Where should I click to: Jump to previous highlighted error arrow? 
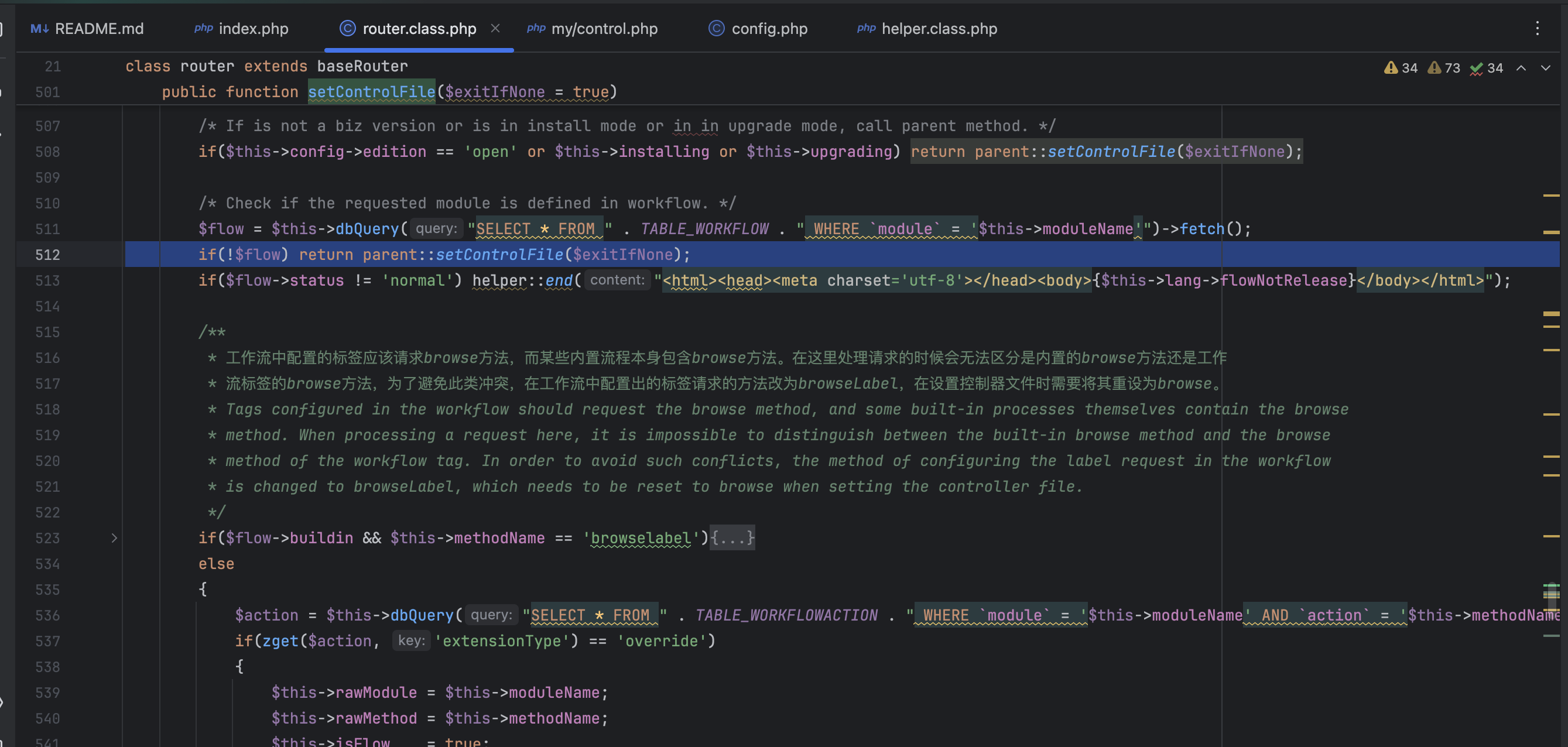[1521, 68]
